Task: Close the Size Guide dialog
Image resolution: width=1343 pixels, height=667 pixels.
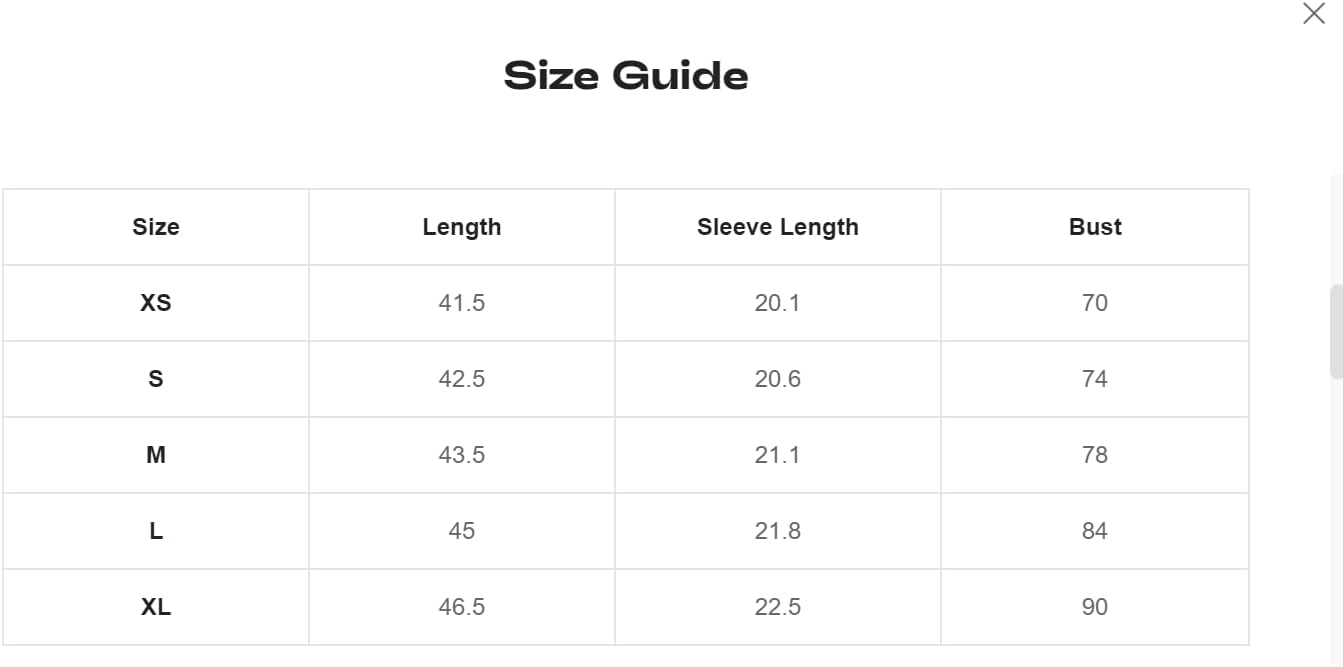Action: (x=1314, y=14)
